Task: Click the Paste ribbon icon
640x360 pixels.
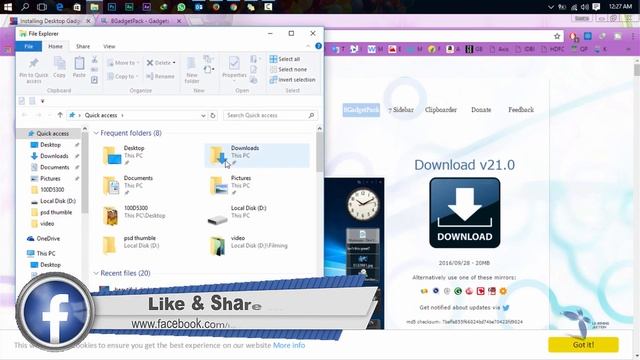Action: click(x=79, y=68)
